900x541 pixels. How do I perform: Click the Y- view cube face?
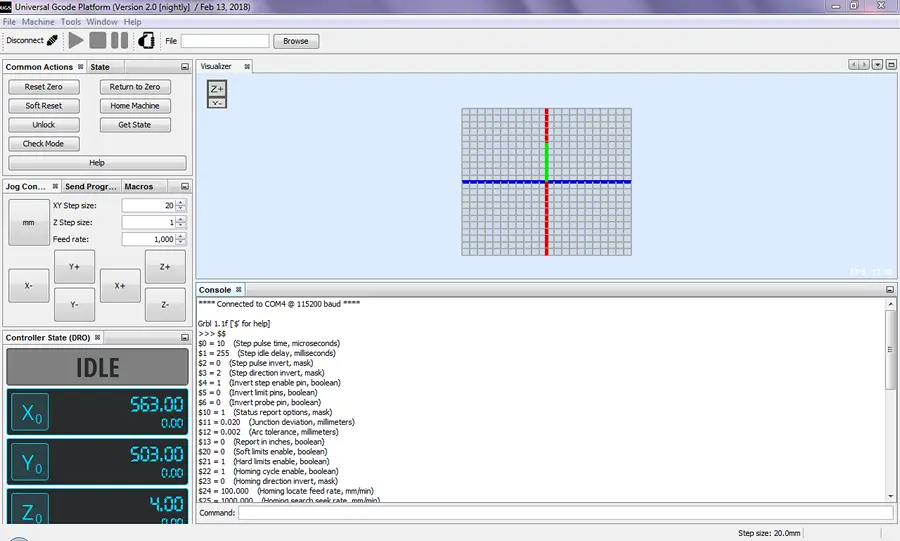(217, 103)
